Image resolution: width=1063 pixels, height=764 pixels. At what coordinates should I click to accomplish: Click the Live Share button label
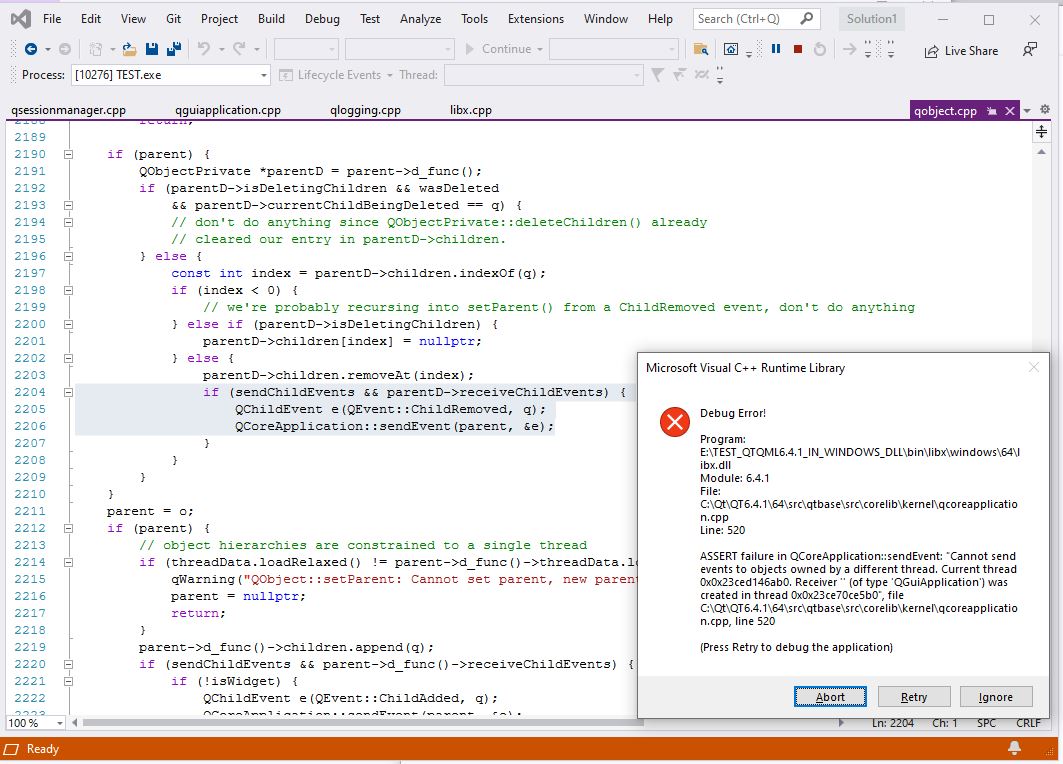point(971,51)
